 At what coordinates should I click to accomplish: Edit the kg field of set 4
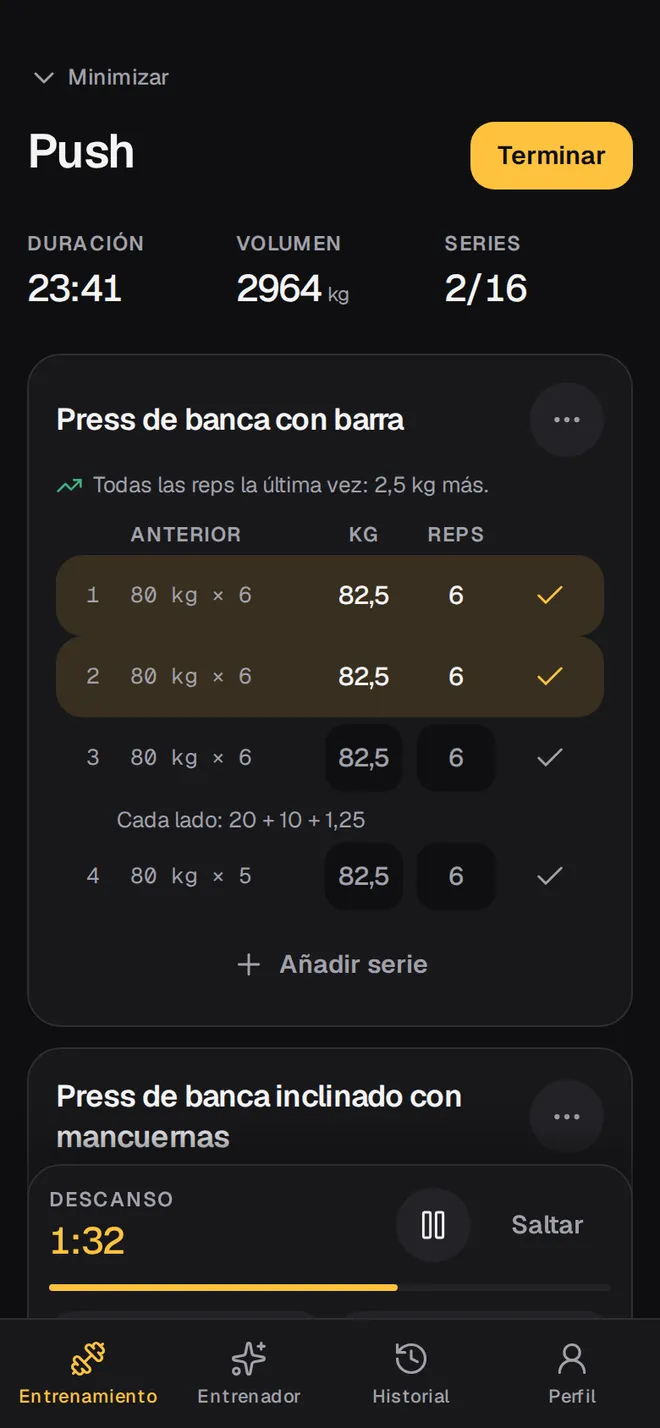364,877
